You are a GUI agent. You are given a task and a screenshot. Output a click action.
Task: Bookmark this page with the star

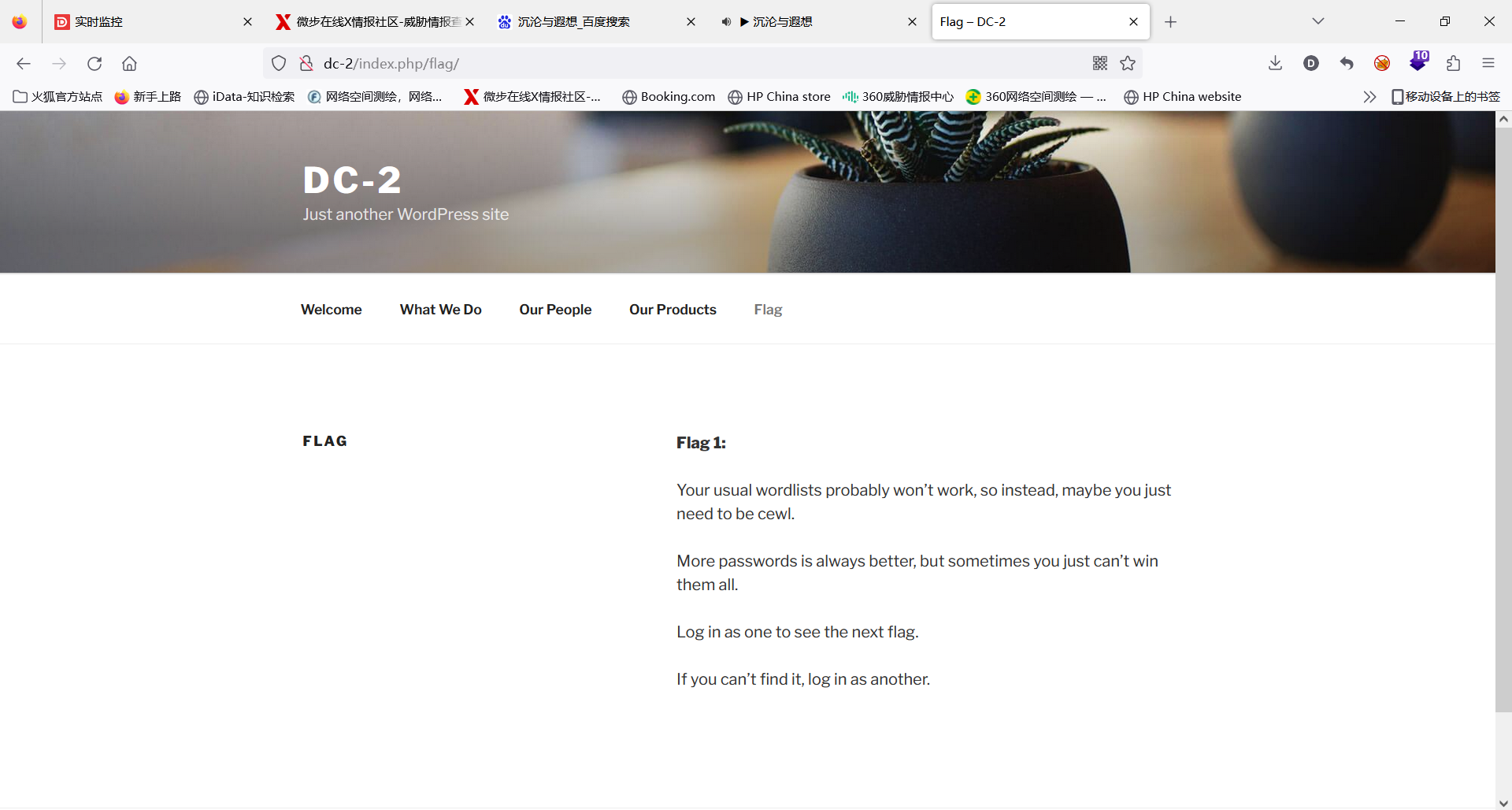[1128, 64]
